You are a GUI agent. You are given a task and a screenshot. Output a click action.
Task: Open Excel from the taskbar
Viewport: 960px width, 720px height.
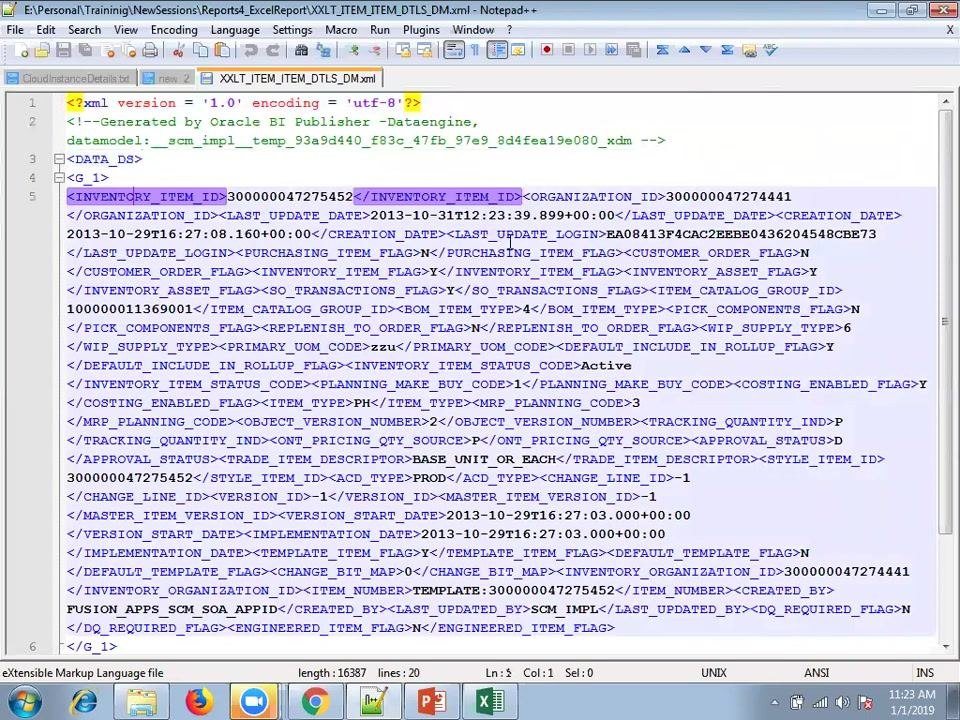point(490,702)
